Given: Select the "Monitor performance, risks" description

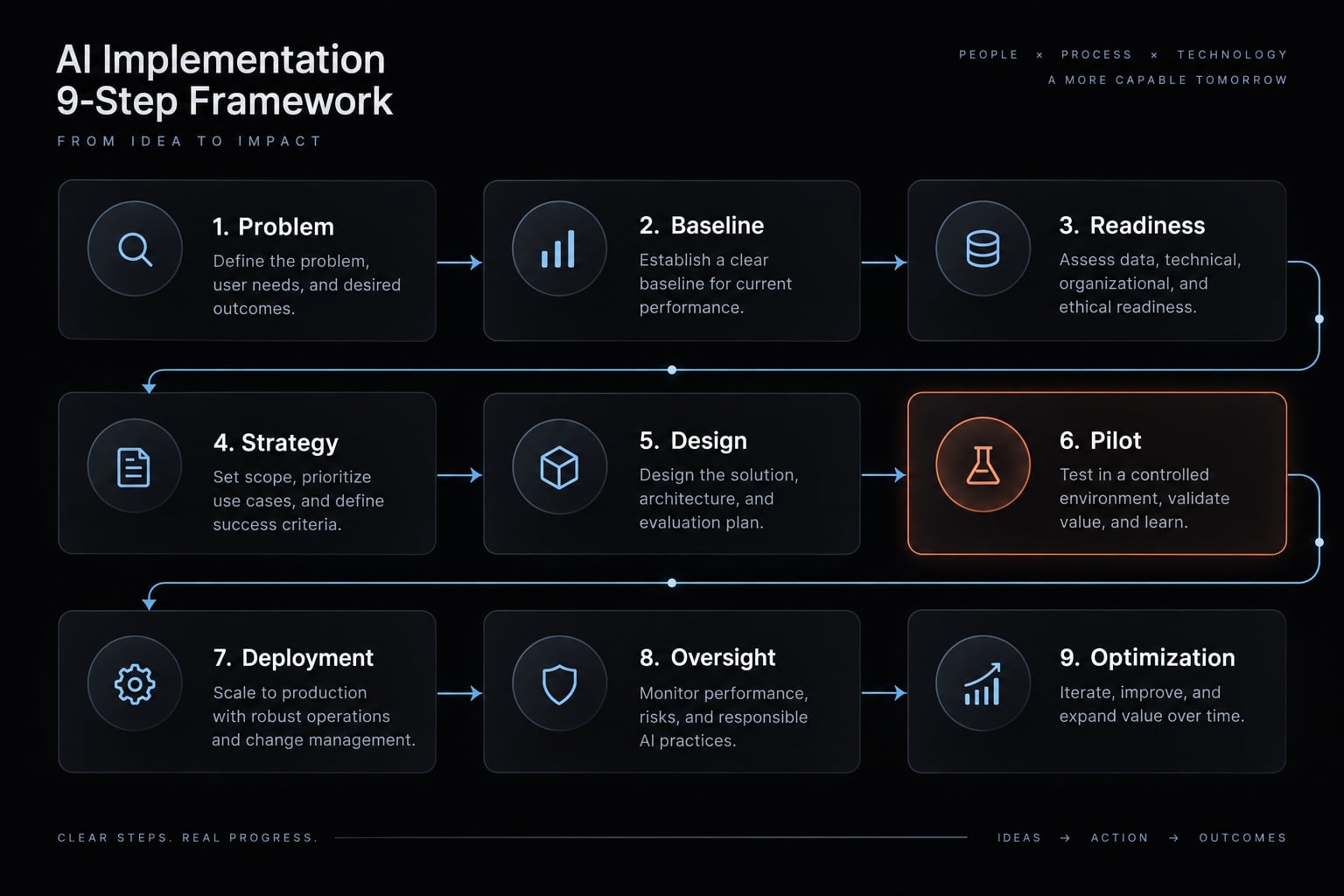Looking at the screenshot, I should click(x=724, y=717).
